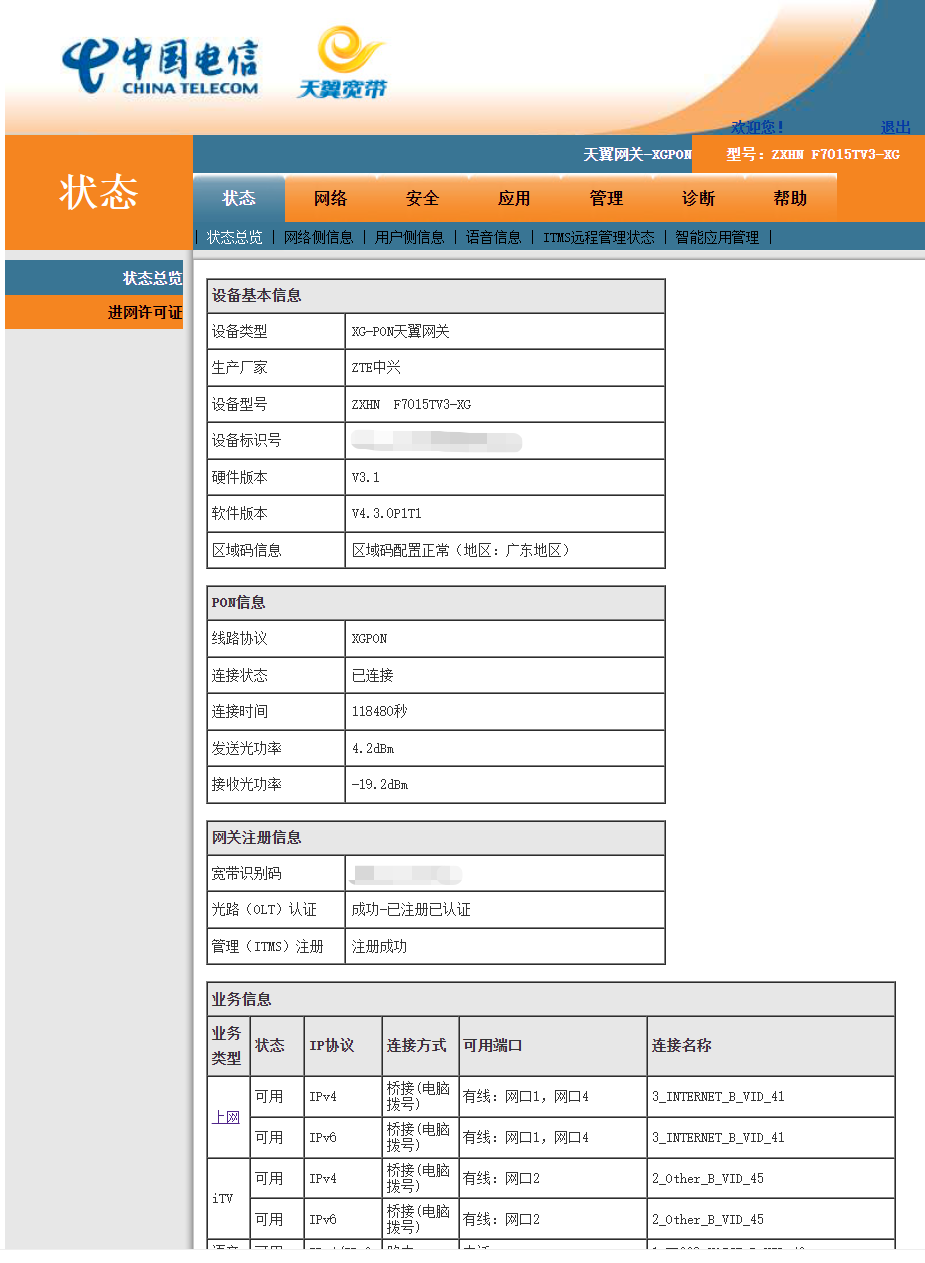Go to 智能应用管理 submenu
Viewport: 925px width, 1263px height.
pyautogui.click(x=717, y=237)
